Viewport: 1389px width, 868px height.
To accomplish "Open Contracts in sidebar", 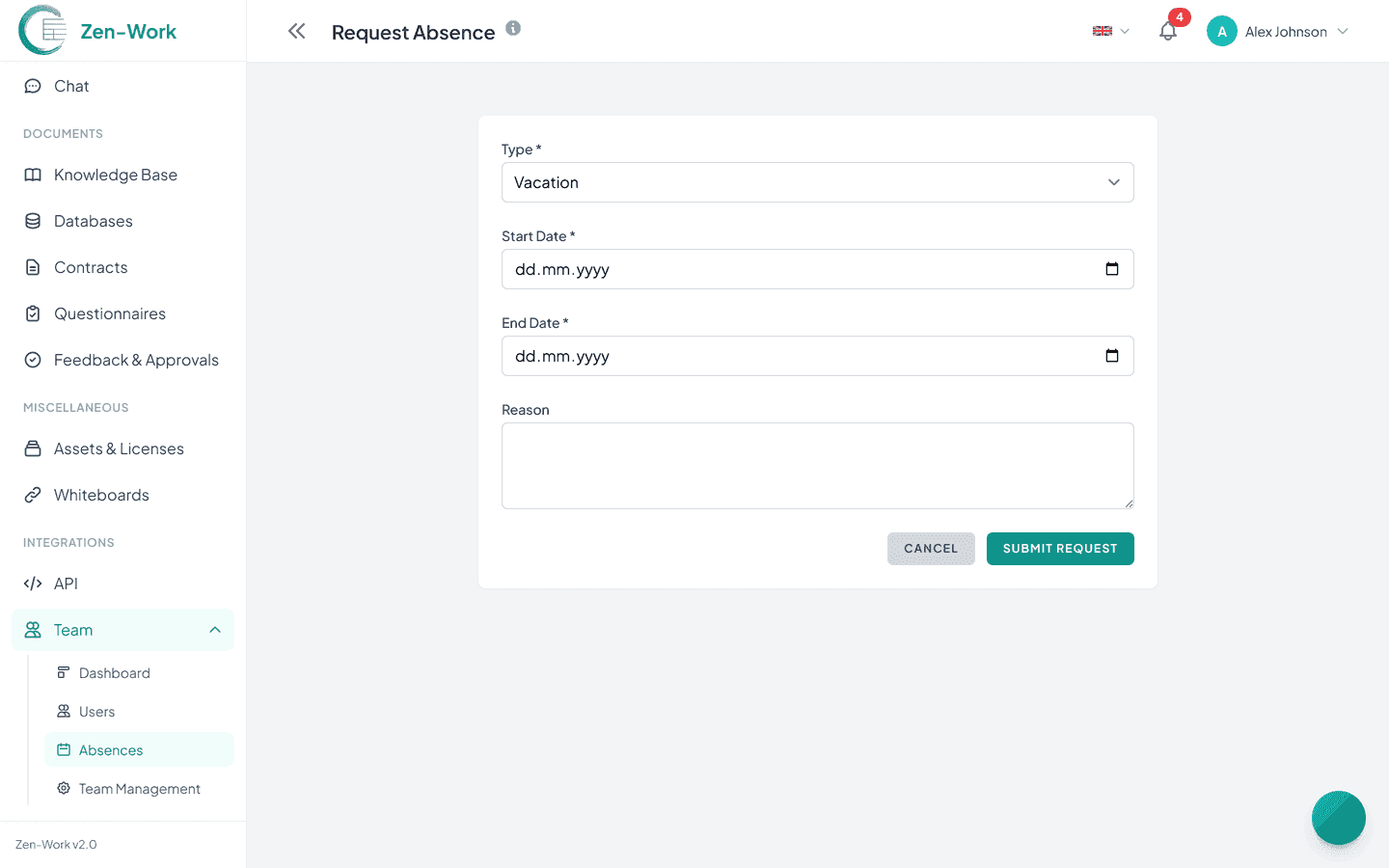I will [123, 267].
